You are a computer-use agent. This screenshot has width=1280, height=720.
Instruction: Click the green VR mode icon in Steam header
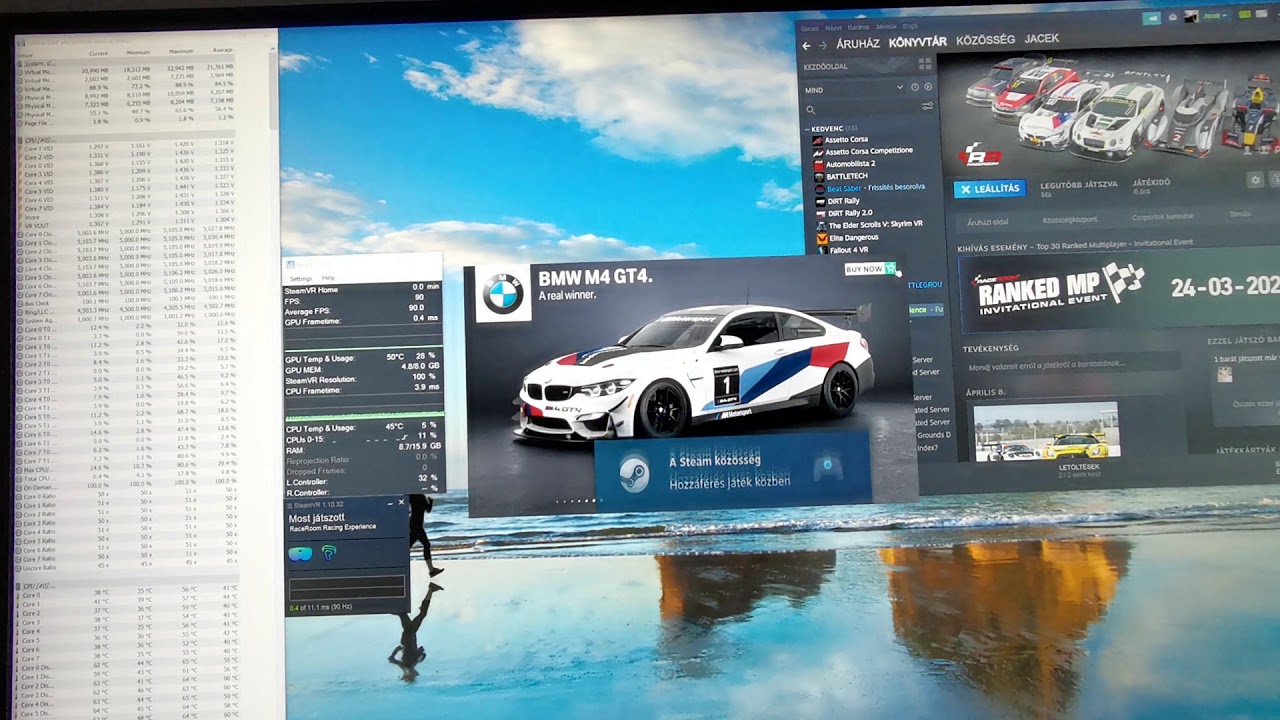click(x=1245, y=15)
